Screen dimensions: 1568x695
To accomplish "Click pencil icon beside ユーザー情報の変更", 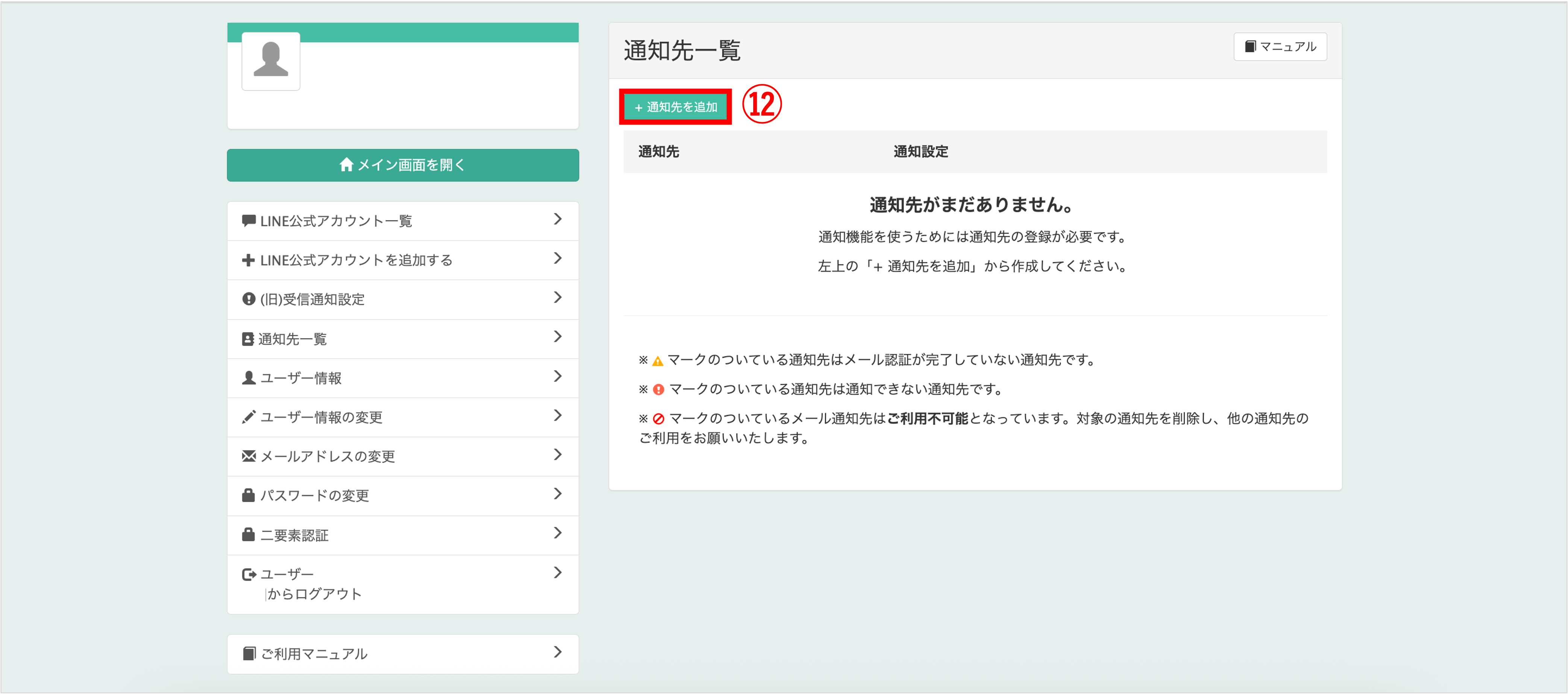I will [248, 417].
